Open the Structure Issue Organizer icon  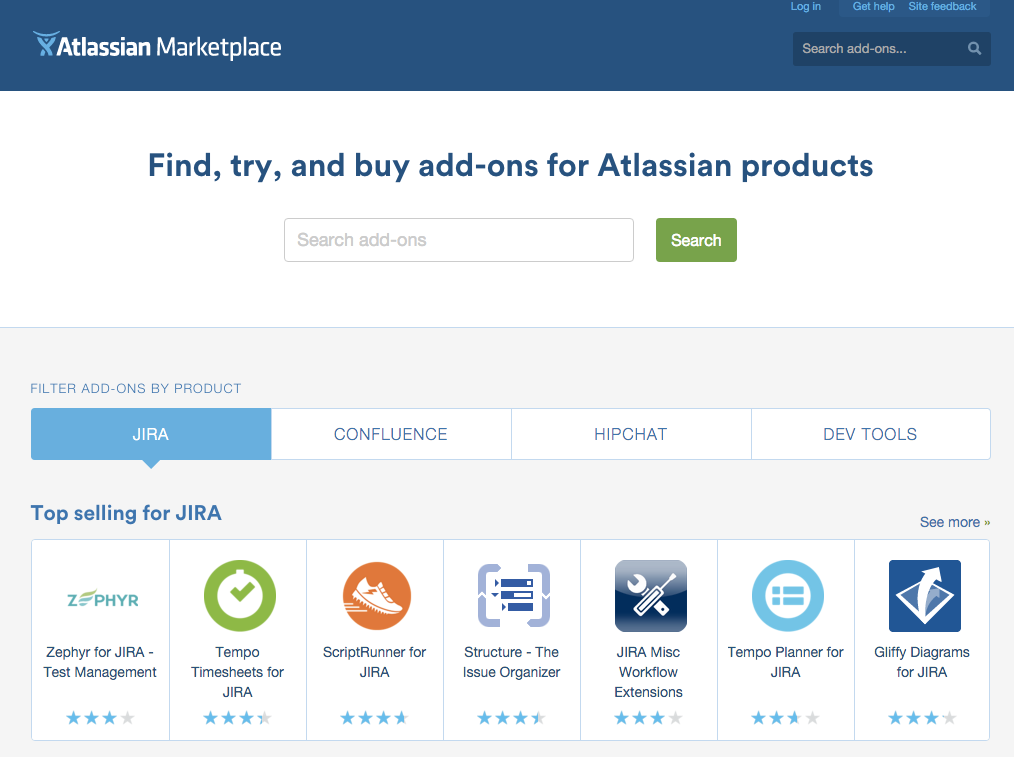click(513, 595)
